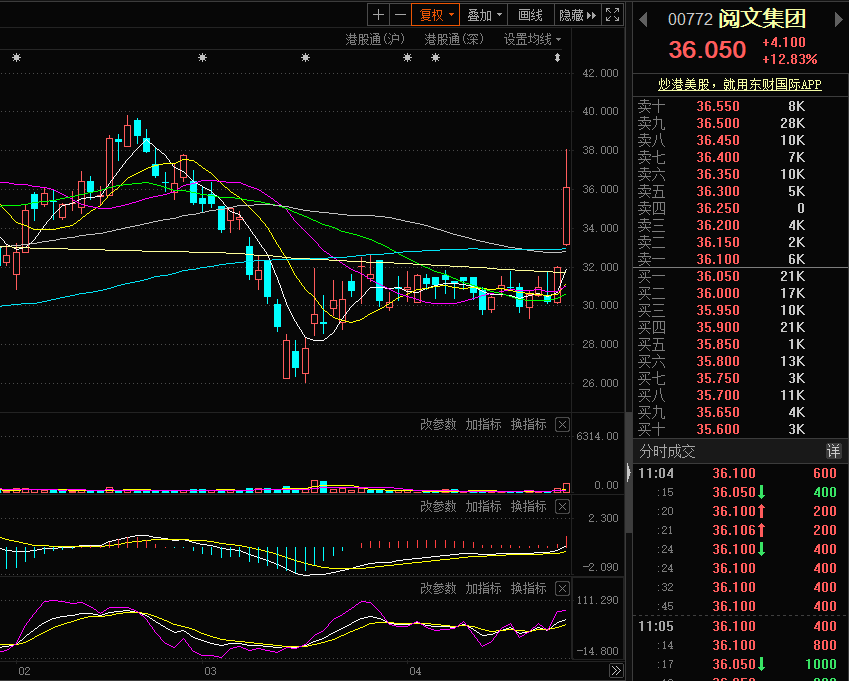The image size is (849, 681).
Task: Zoom in chart with plus button
Action: (378, 15)
